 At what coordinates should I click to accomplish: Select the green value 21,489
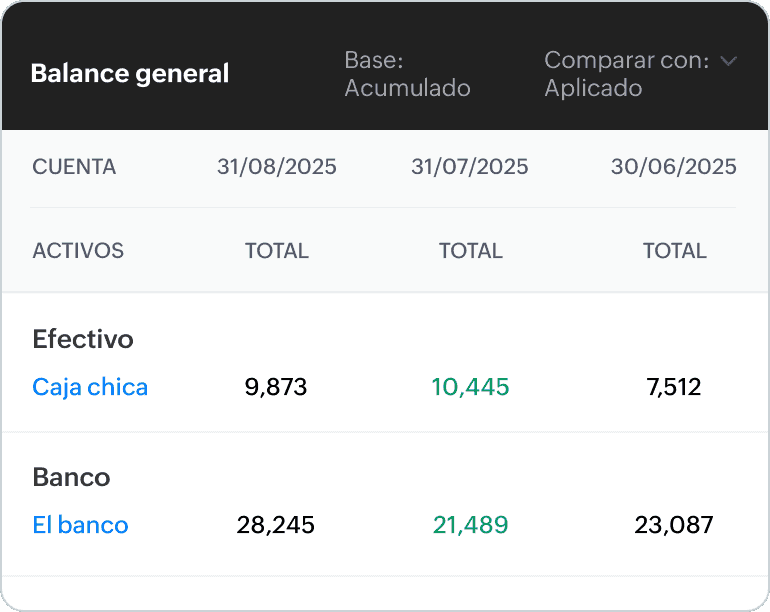pos(470,525)
